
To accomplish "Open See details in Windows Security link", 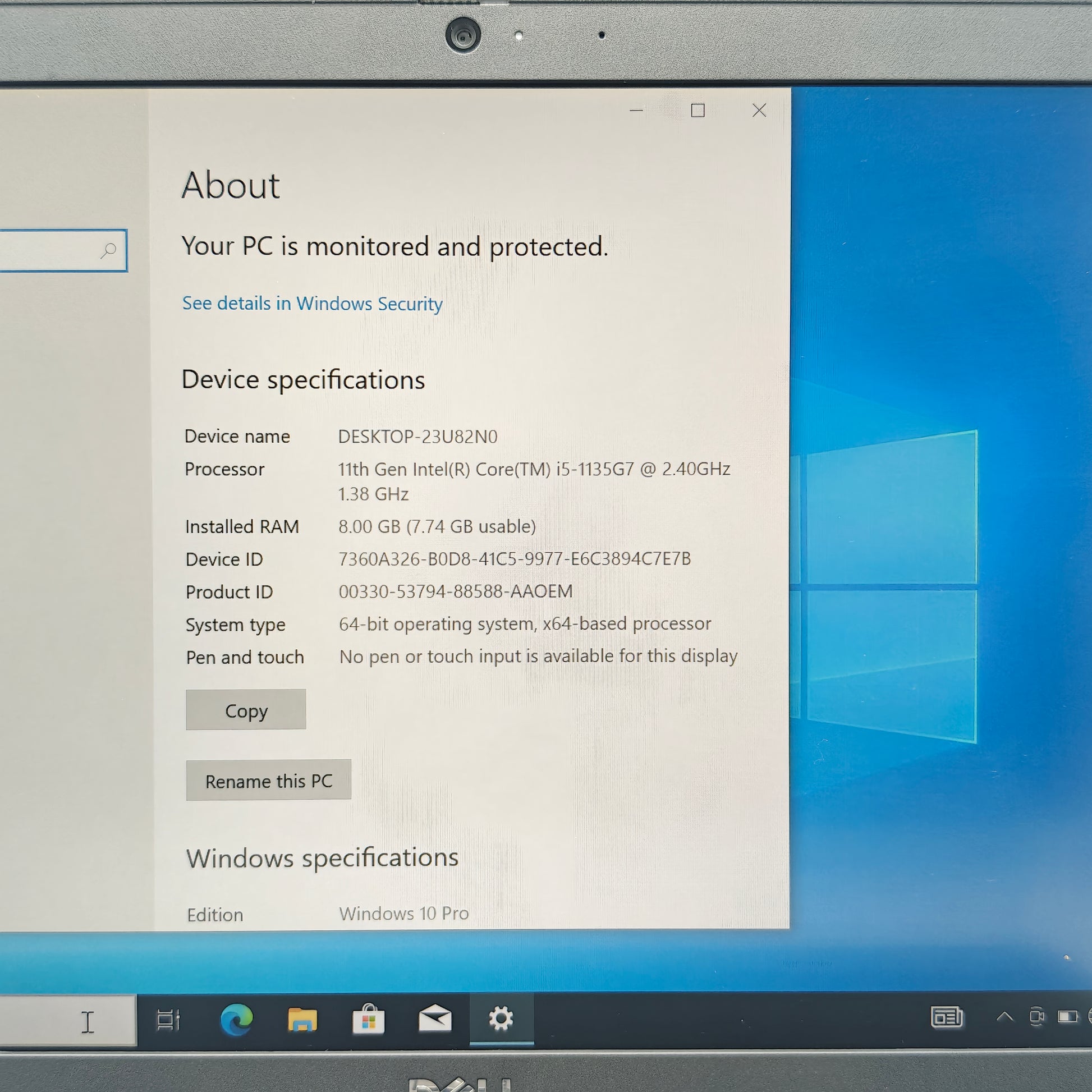I will tap(312, 304).
